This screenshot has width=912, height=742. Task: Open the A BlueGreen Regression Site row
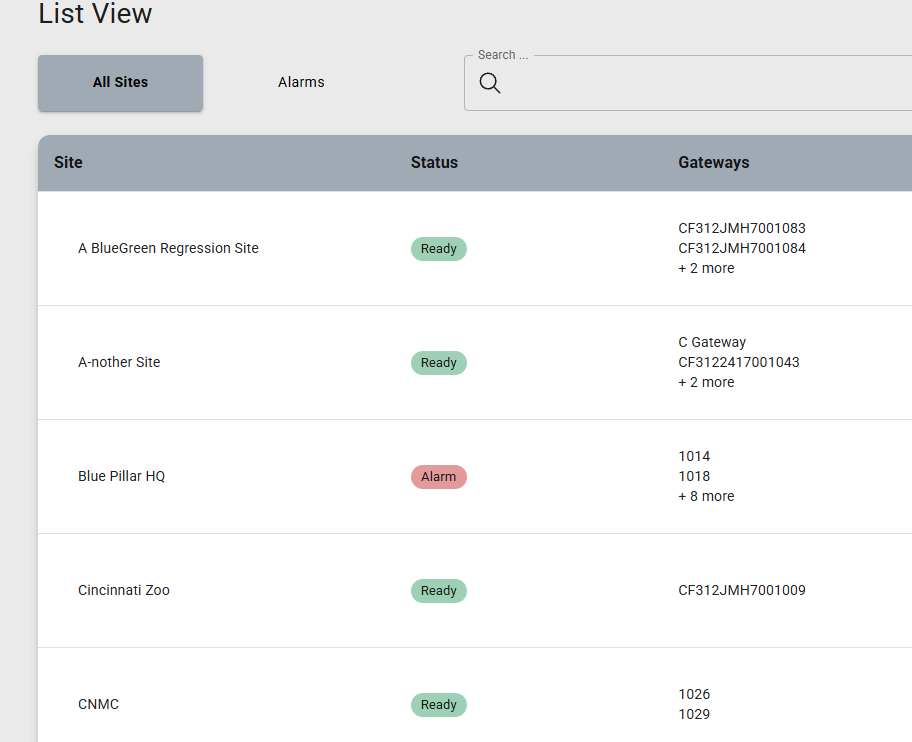[x=168, y=248]
